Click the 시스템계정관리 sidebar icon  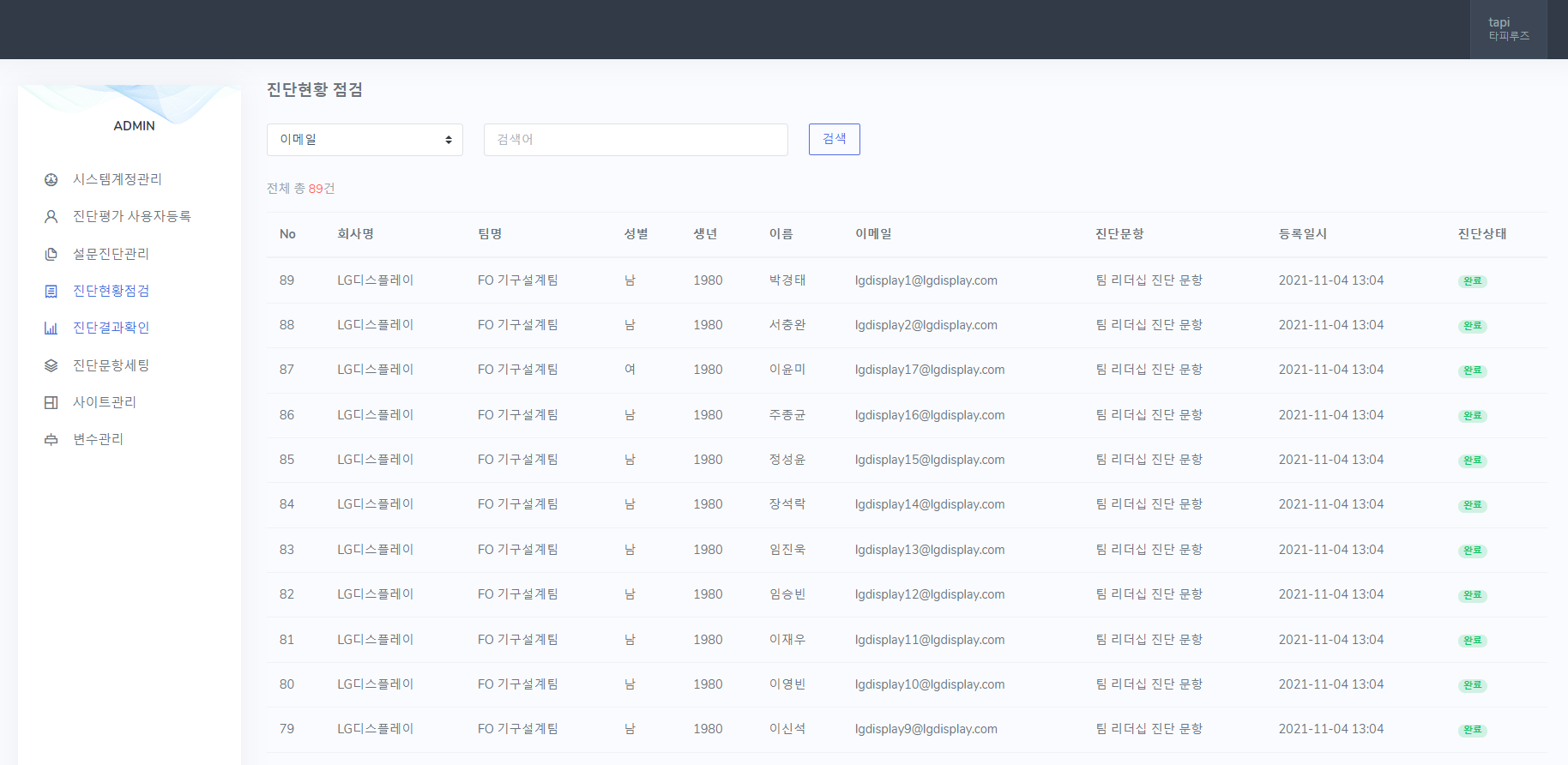pyautogui.click(x=51, y=179)
